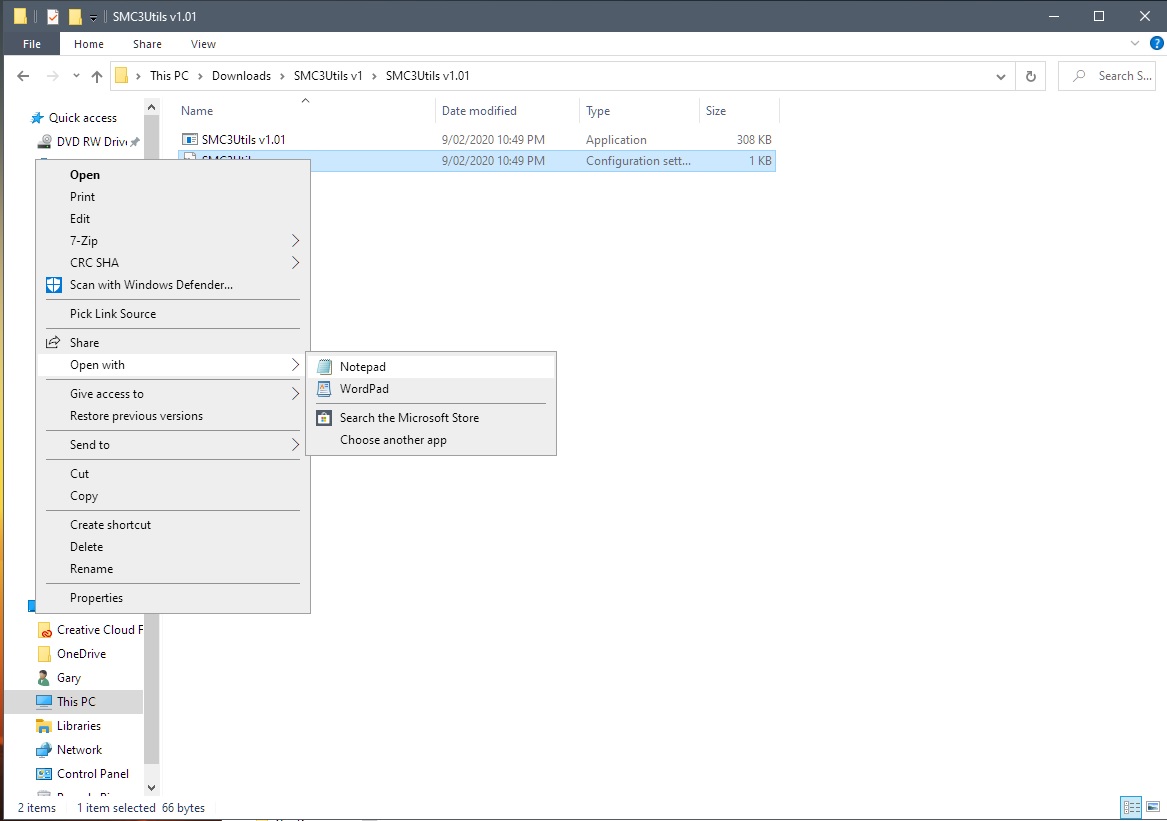Viewport: 1167px width, 821px height.
Task: Switch to the View ribbon tab
Action: pos(203,44)
